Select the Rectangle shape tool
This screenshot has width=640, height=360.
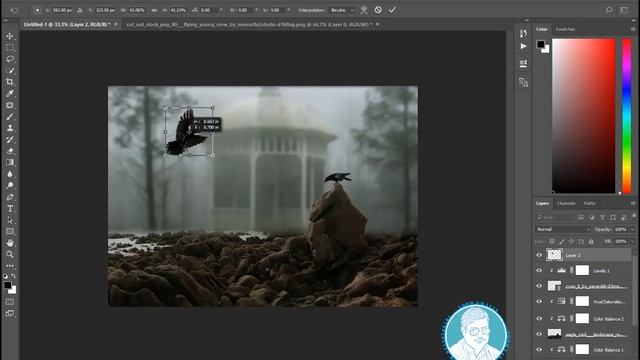click(x=10, y=231)
